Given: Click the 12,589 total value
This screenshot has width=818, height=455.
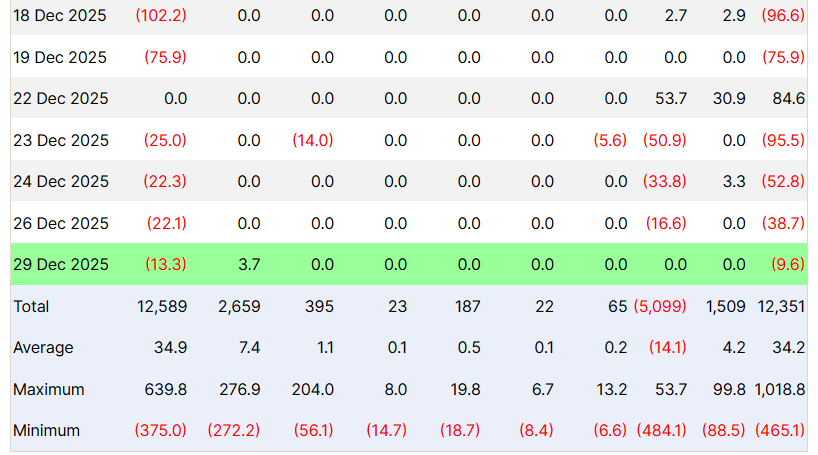Looking at the screenshot, I should pyautogui.click(x=161, y=306).
